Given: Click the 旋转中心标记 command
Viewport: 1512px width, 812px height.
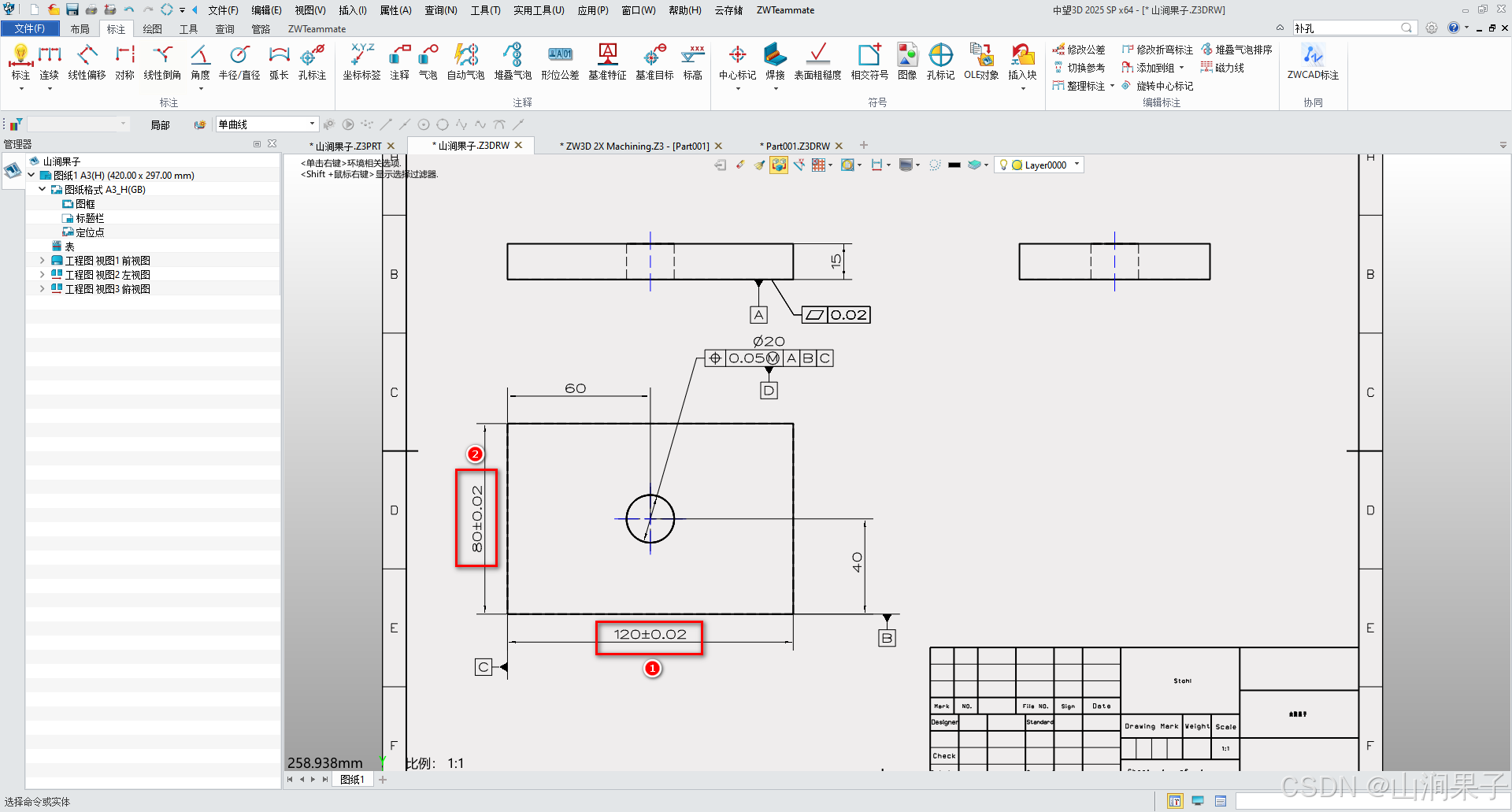Looking at the screenshot, I should [x=1157, y=86].
